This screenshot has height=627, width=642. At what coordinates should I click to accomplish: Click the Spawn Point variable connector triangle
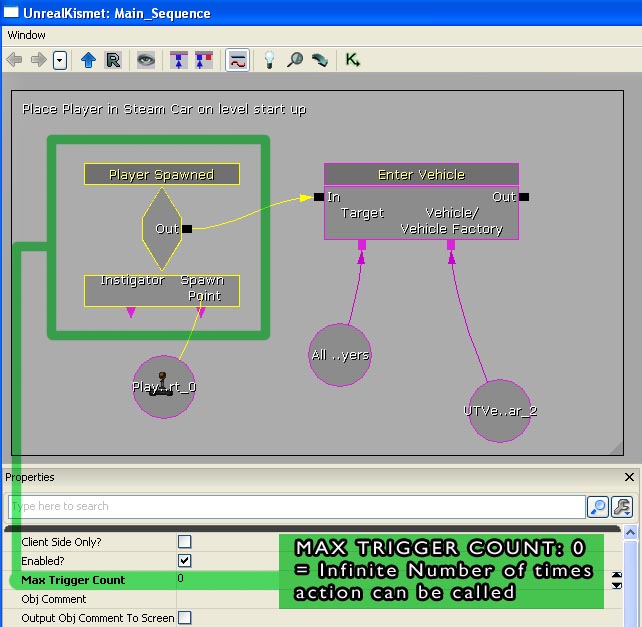tap(201, 312)
